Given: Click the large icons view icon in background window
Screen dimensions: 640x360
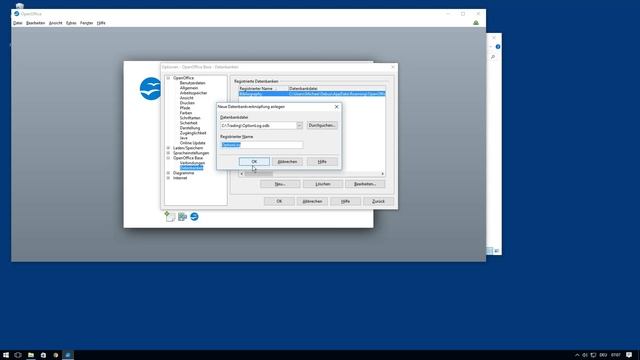Looking at the screenshot, I should pos(497,251).
